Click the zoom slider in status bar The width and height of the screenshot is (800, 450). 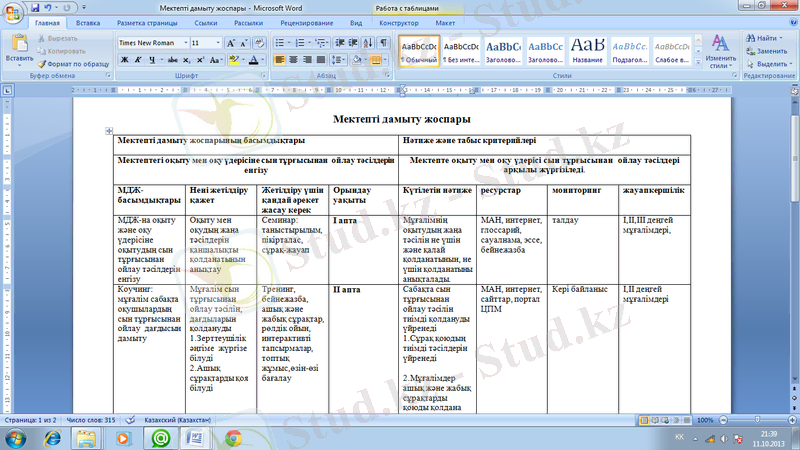point(751,421)
